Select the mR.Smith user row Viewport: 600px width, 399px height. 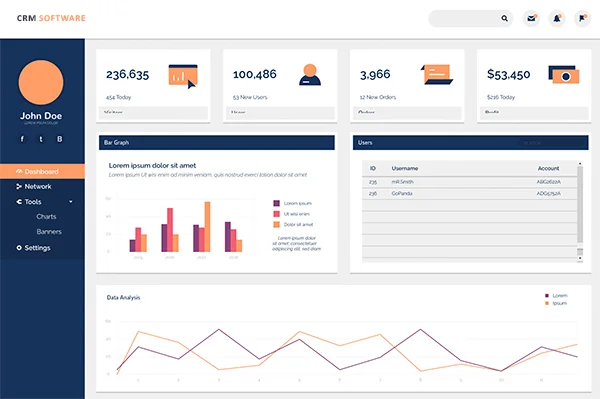[x=470, y=182]
